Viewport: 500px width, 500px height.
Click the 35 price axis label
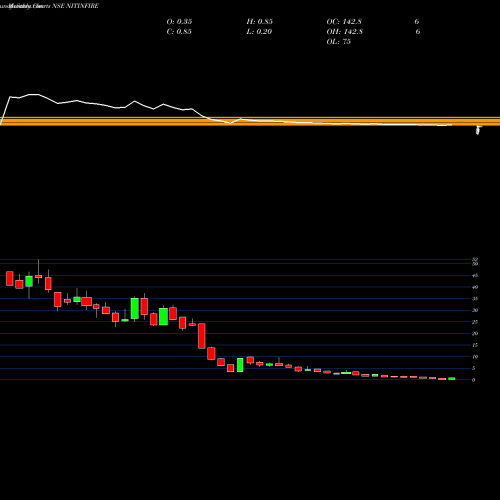coord(475,299)
